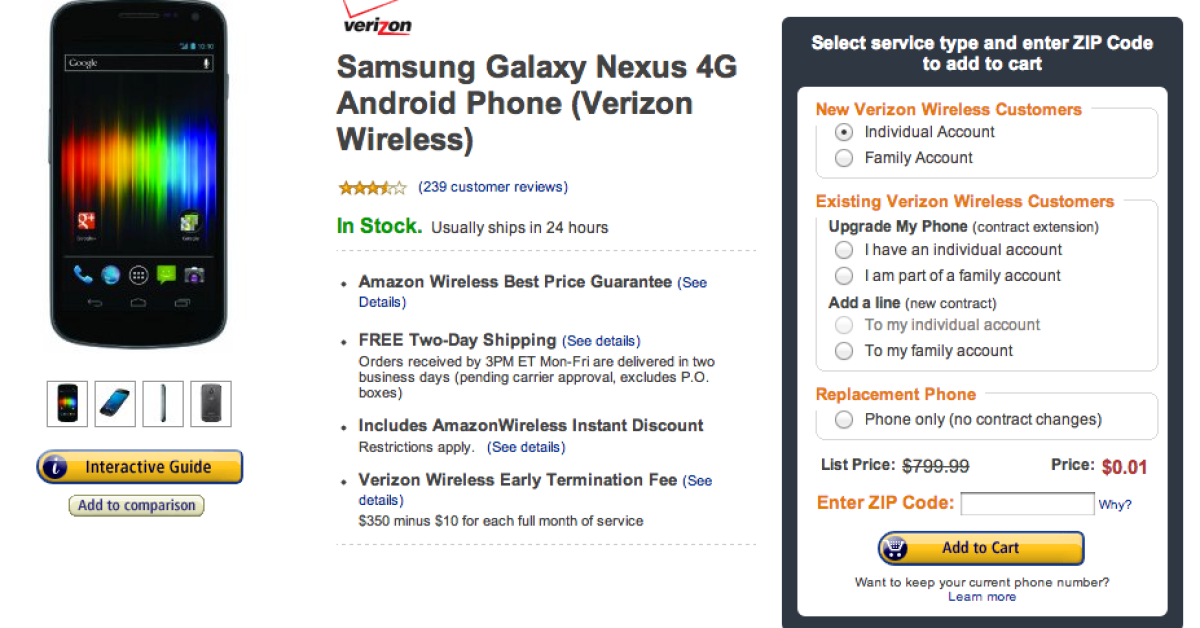1200x628 pixels.
Task: Choose "I am part of a family account"
Action: click(844, 276)
